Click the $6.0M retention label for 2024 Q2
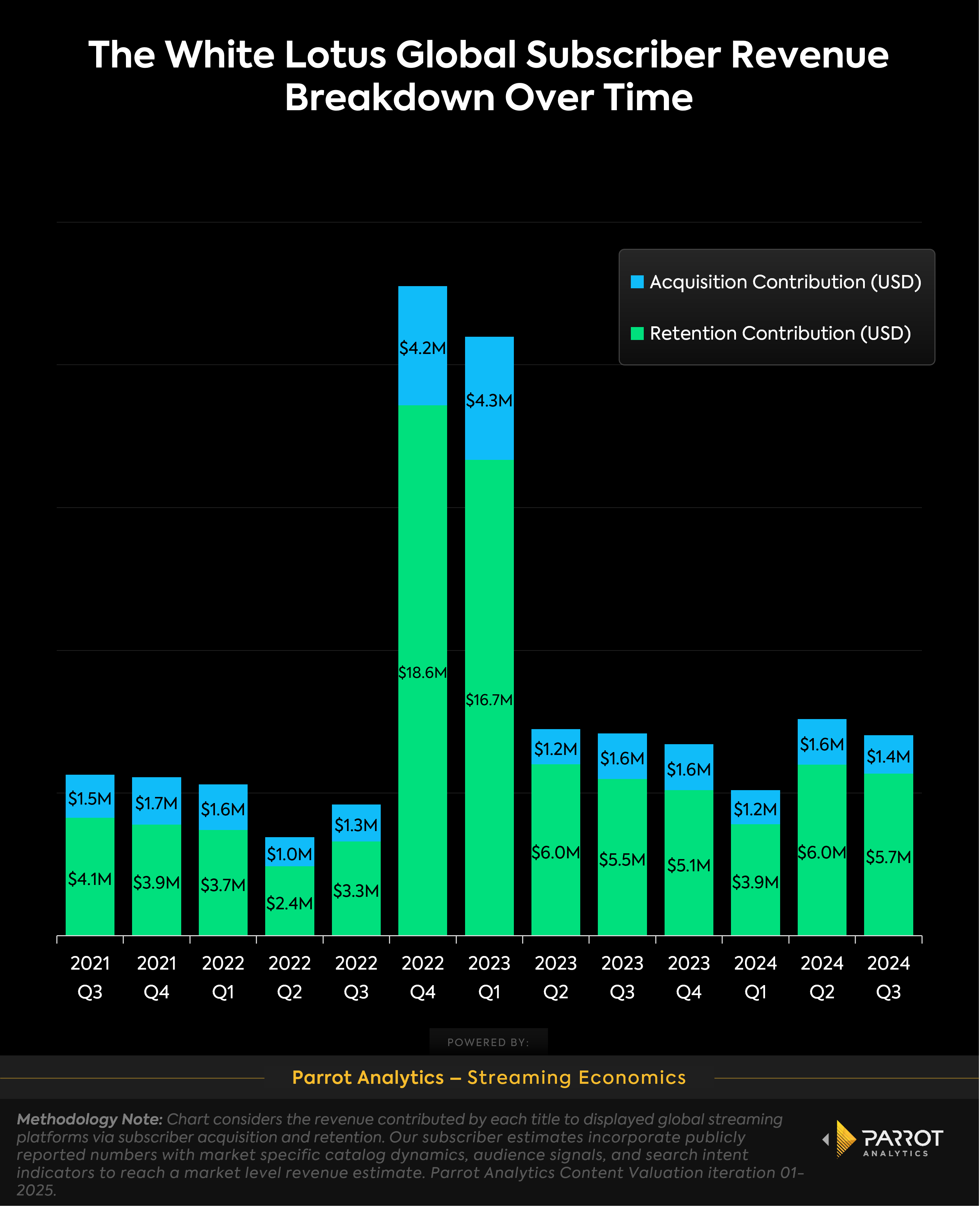Image resolution: width=980 pixels, height=1208 pixels. (x=822, y=852)
